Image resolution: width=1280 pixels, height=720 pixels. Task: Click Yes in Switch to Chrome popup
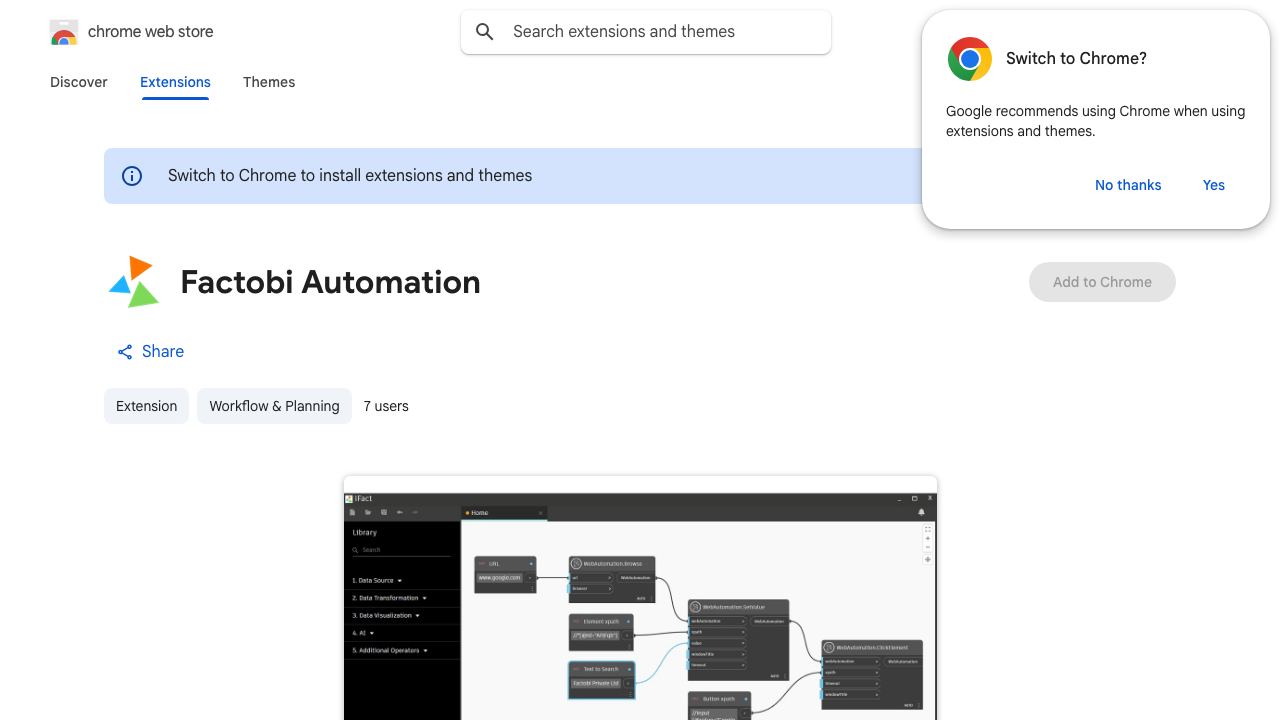pos(1214,185)
